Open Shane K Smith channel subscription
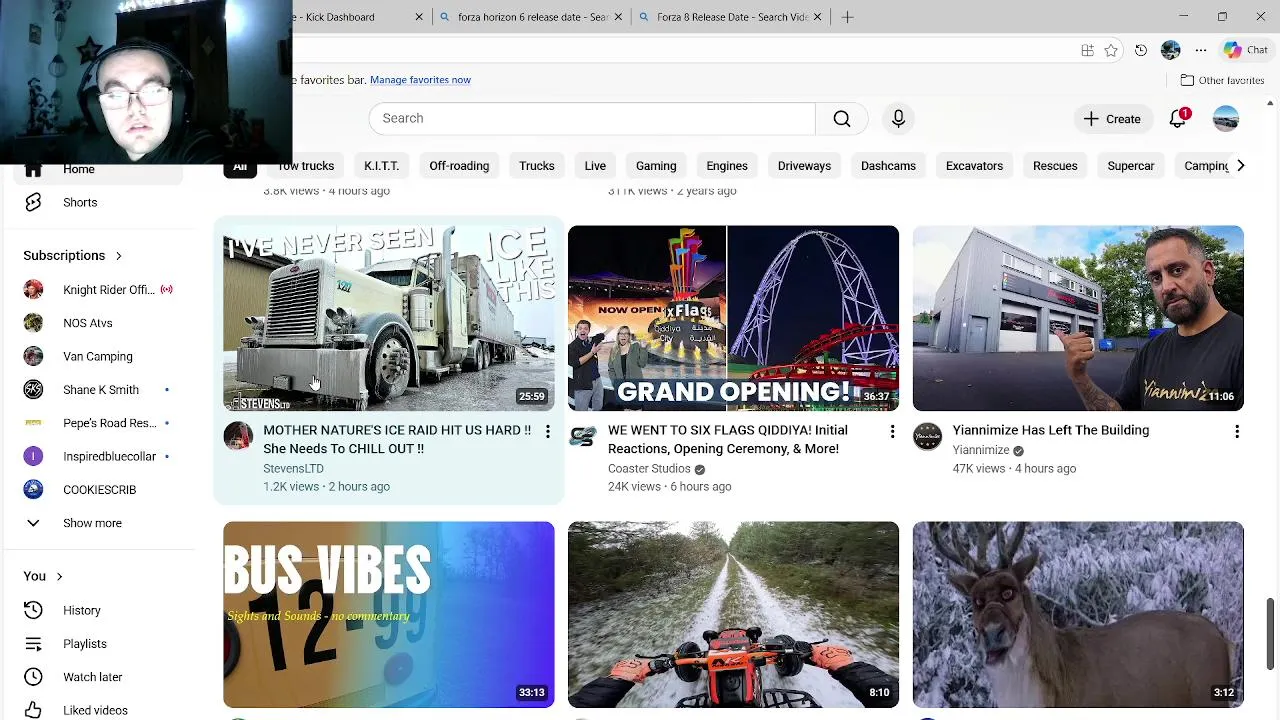Screen dimensions: 1280x720 pyautogui.click(x=98, y=390)
